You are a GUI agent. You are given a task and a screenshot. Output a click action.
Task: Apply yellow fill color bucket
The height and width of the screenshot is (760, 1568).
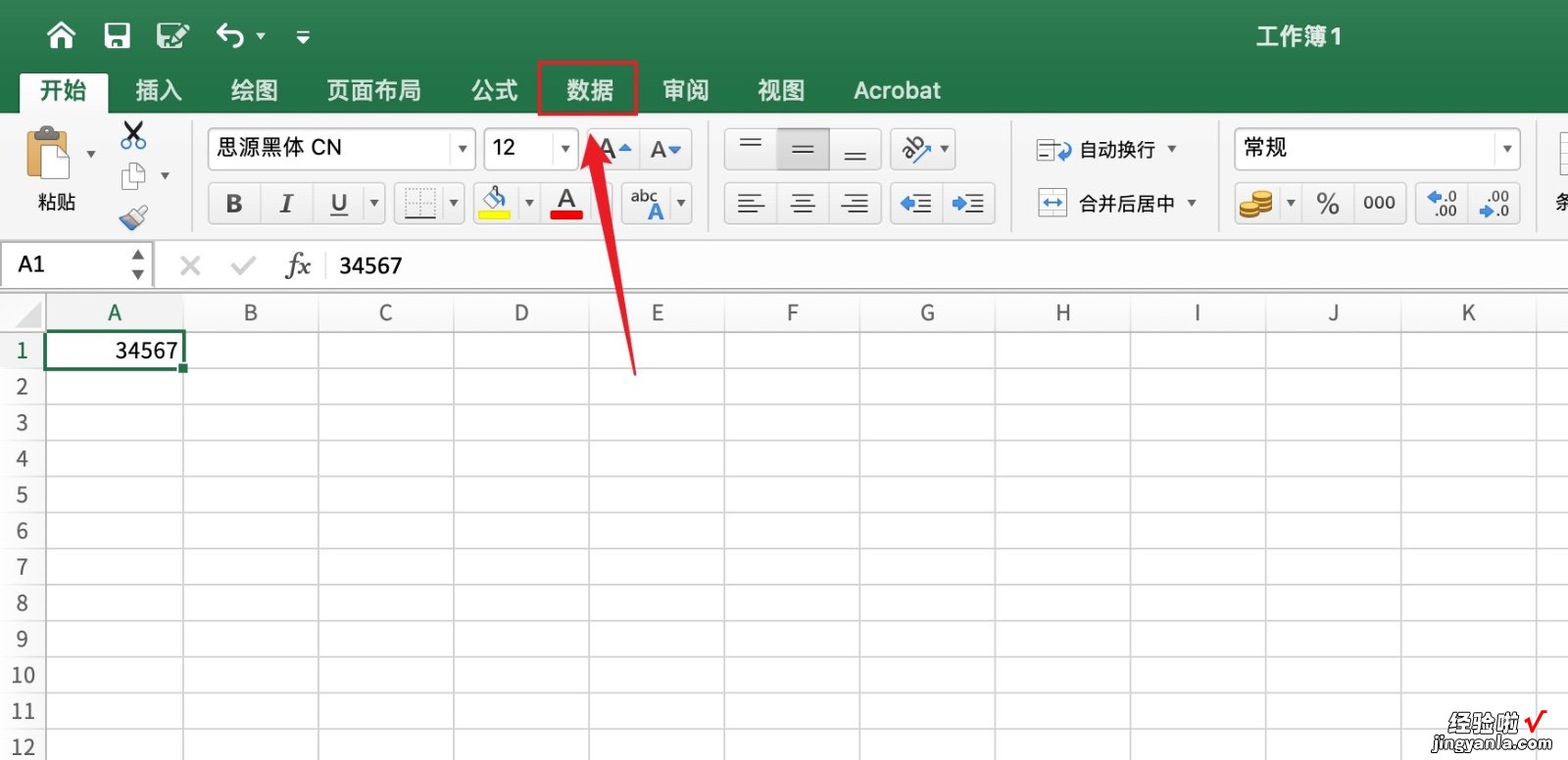click(495, 203)
